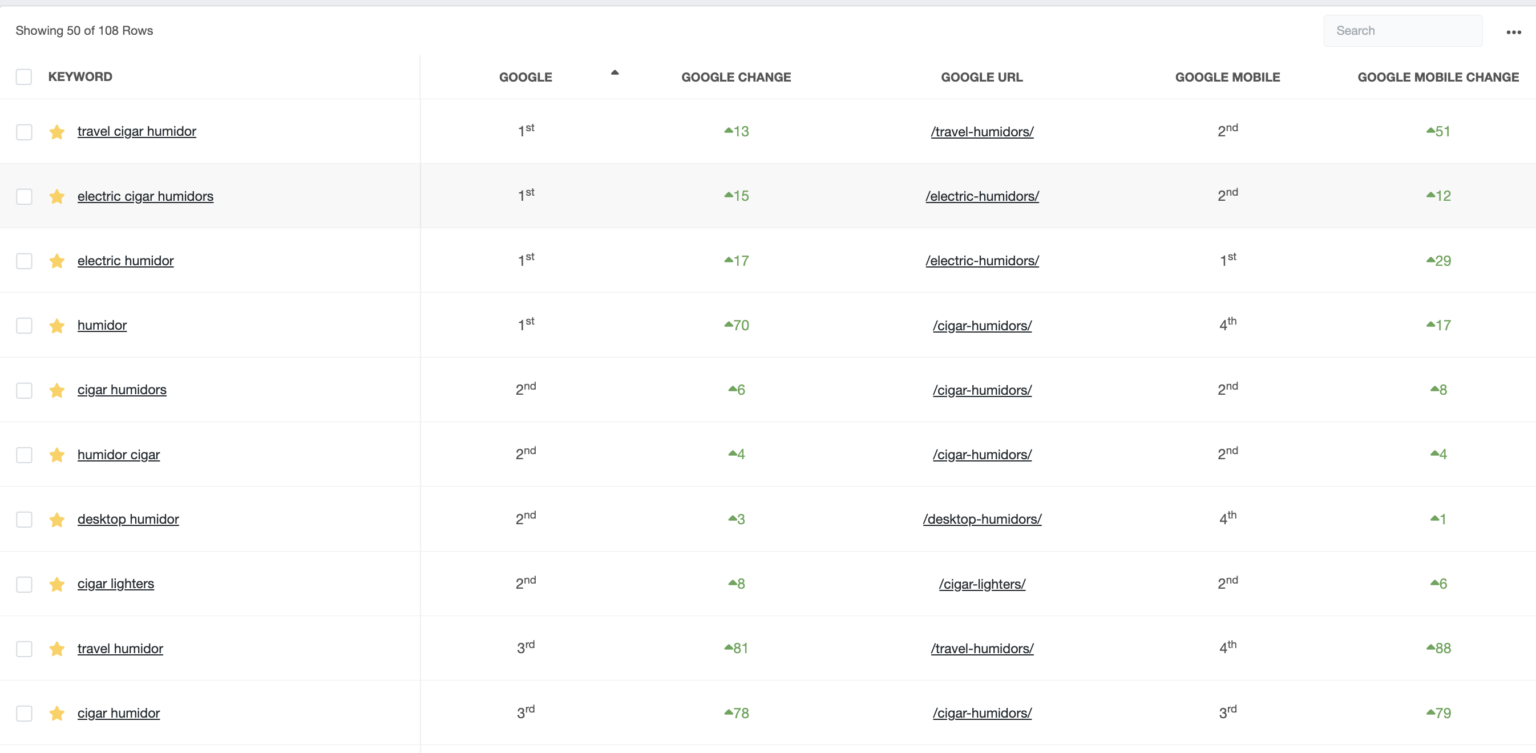Click the star next to cigar humidor
Image resolution: width=1536 pixels, height=753 pixels.
(x=57, y=713)
